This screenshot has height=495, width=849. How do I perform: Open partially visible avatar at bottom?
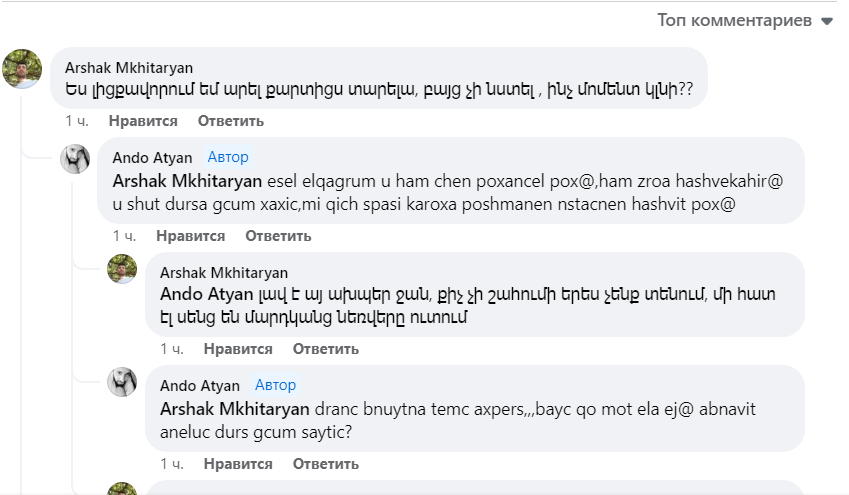(122, 489)
